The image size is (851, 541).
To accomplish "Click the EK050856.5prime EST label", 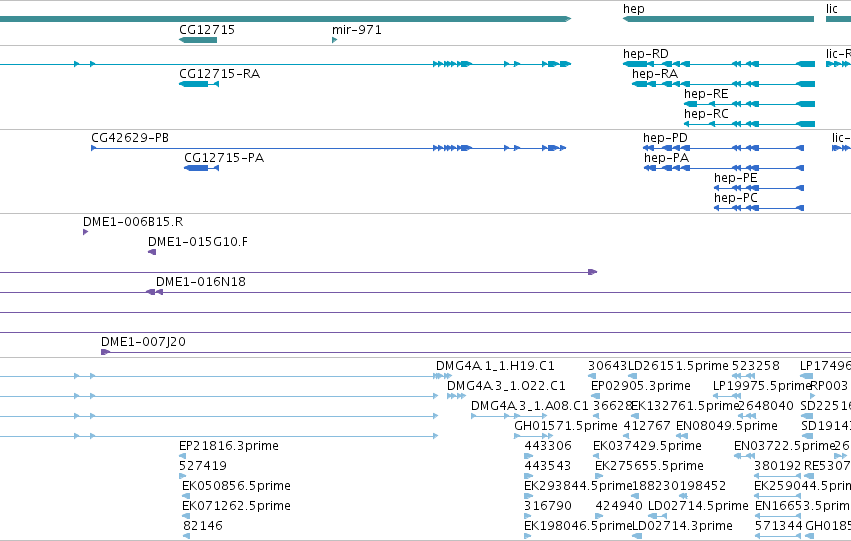I will click(237, 486).
